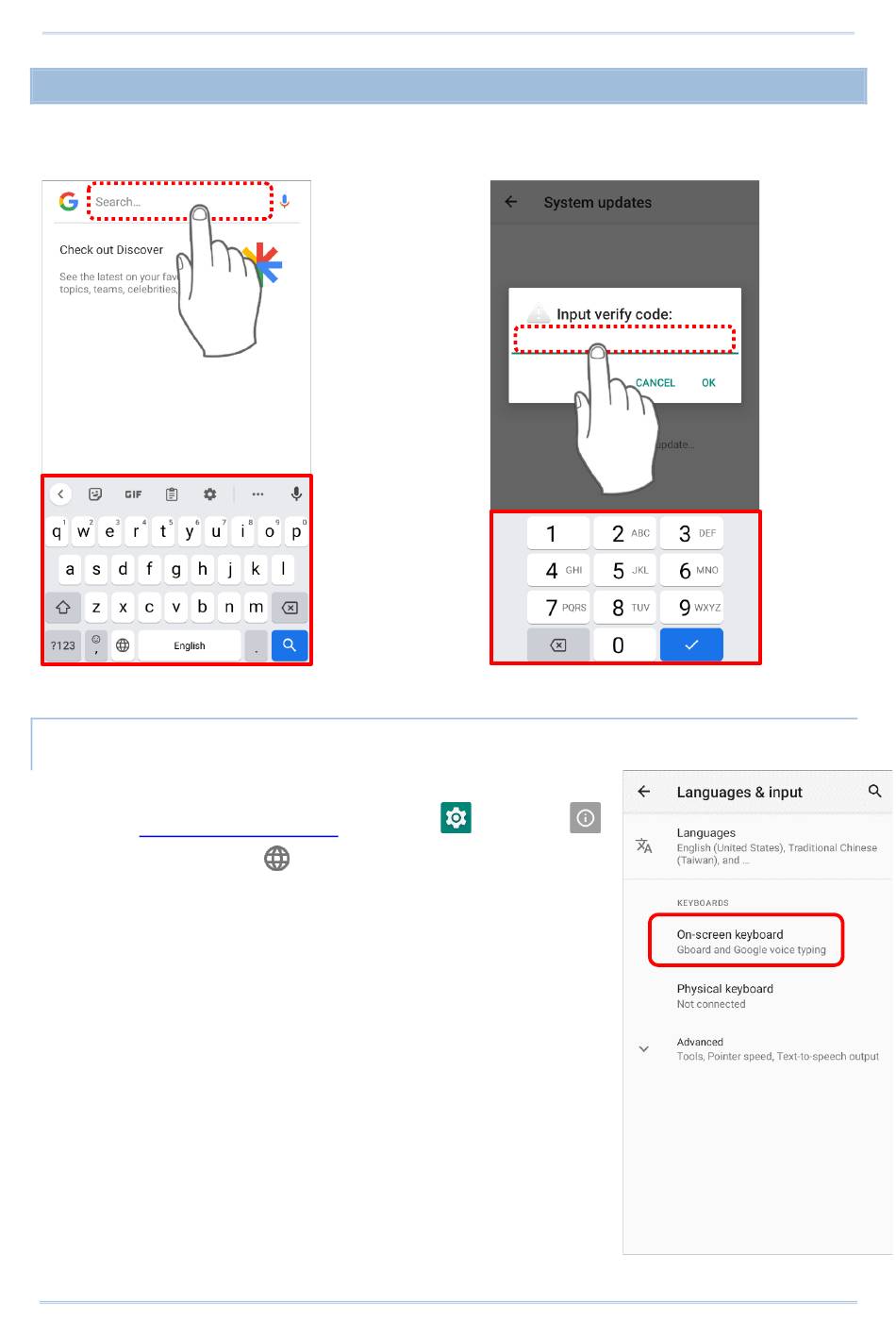Collapse keyboard toolbar with left chevron
The height and width of the screenshot is (1339, 896).
tap(60, 494)
